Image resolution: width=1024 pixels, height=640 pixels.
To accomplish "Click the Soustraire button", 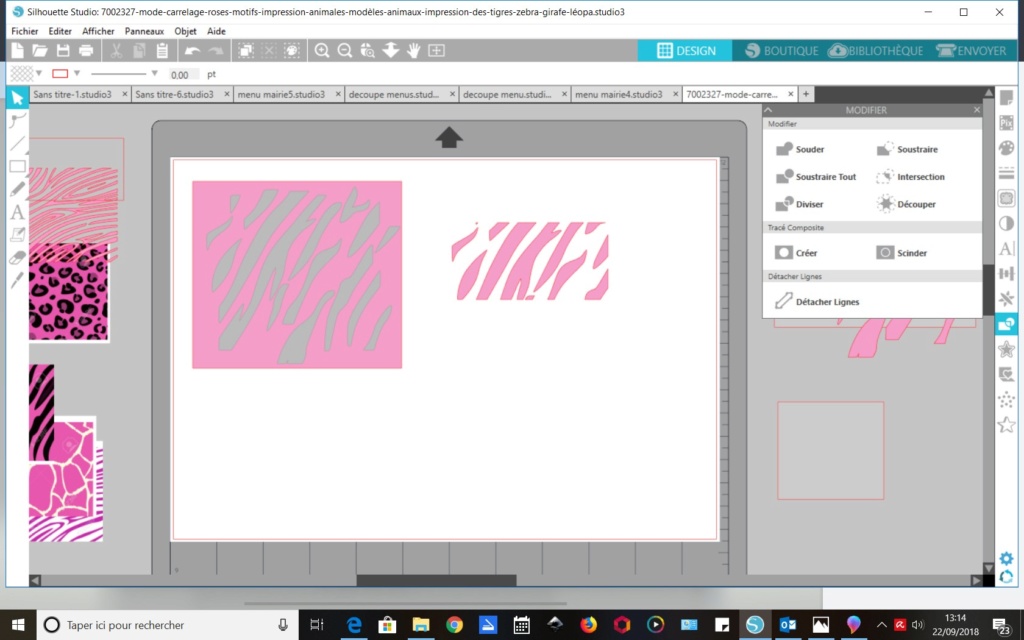I will [907, 150].
